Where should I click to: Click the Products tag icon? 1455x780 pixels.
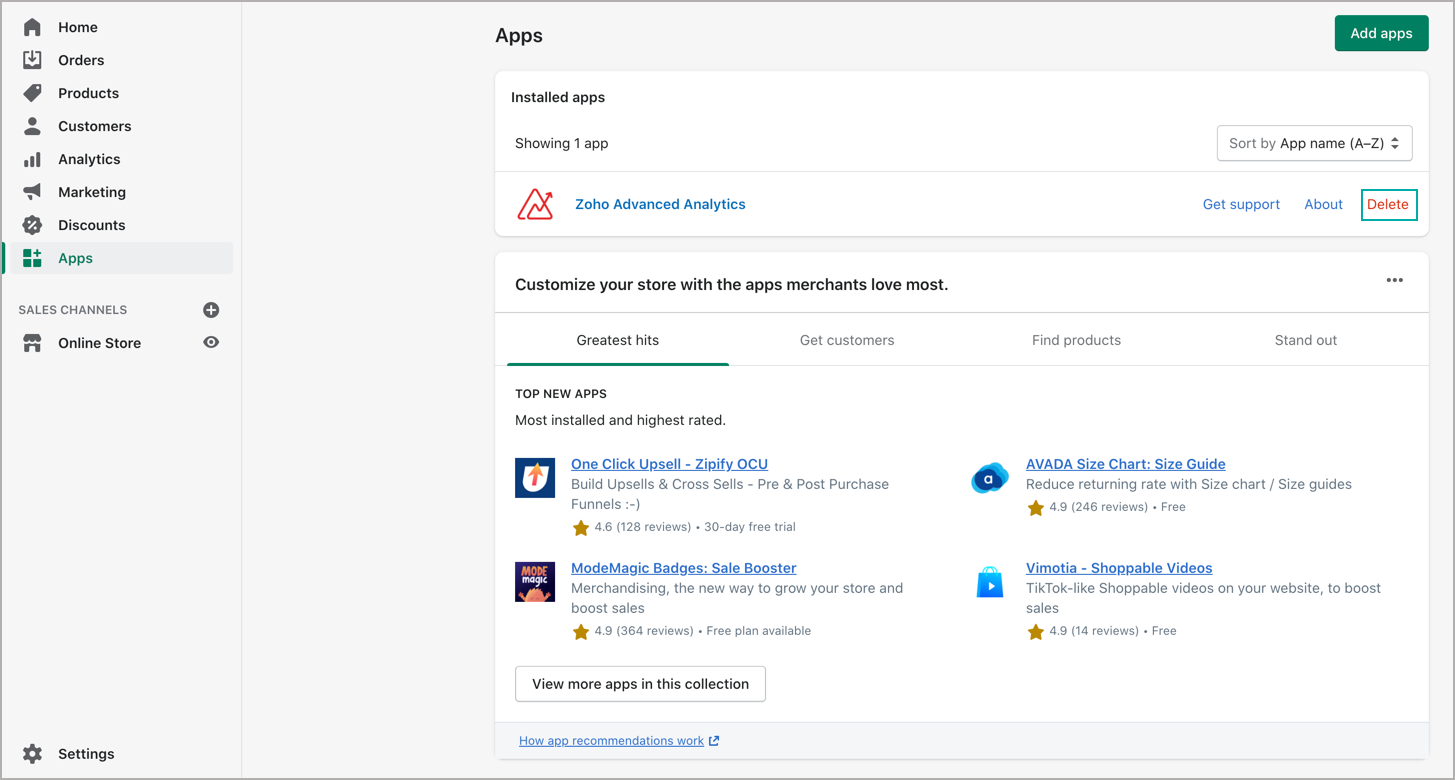32,93
